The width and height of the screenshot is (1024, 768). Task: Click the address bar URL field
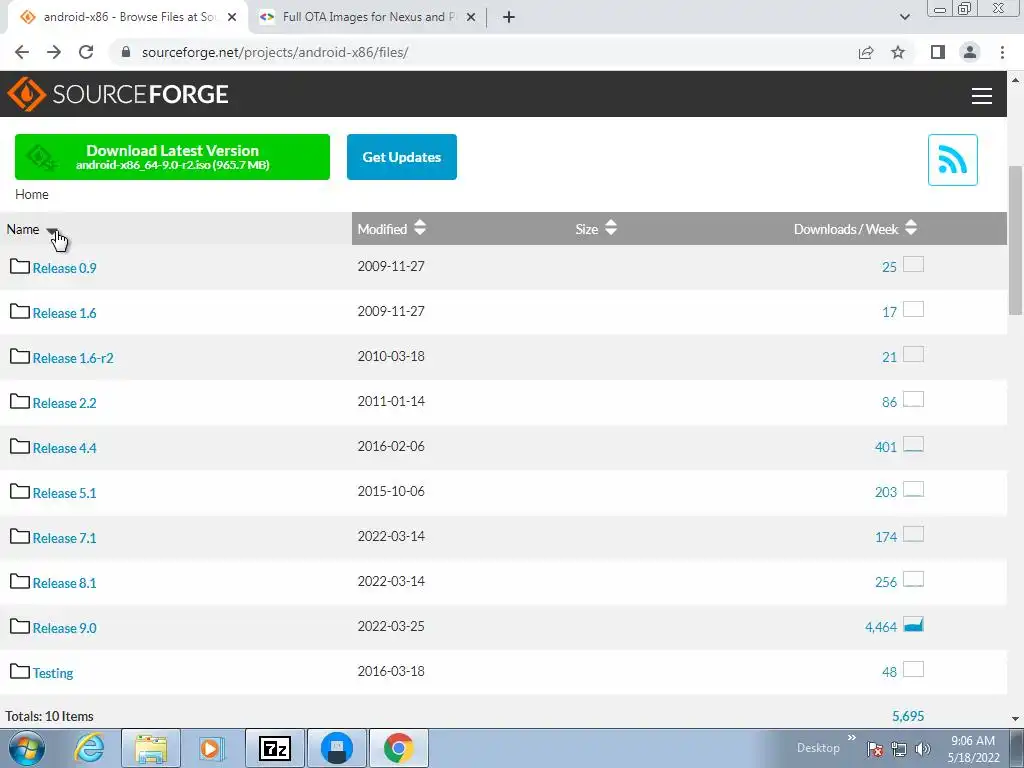click(483, 52)
